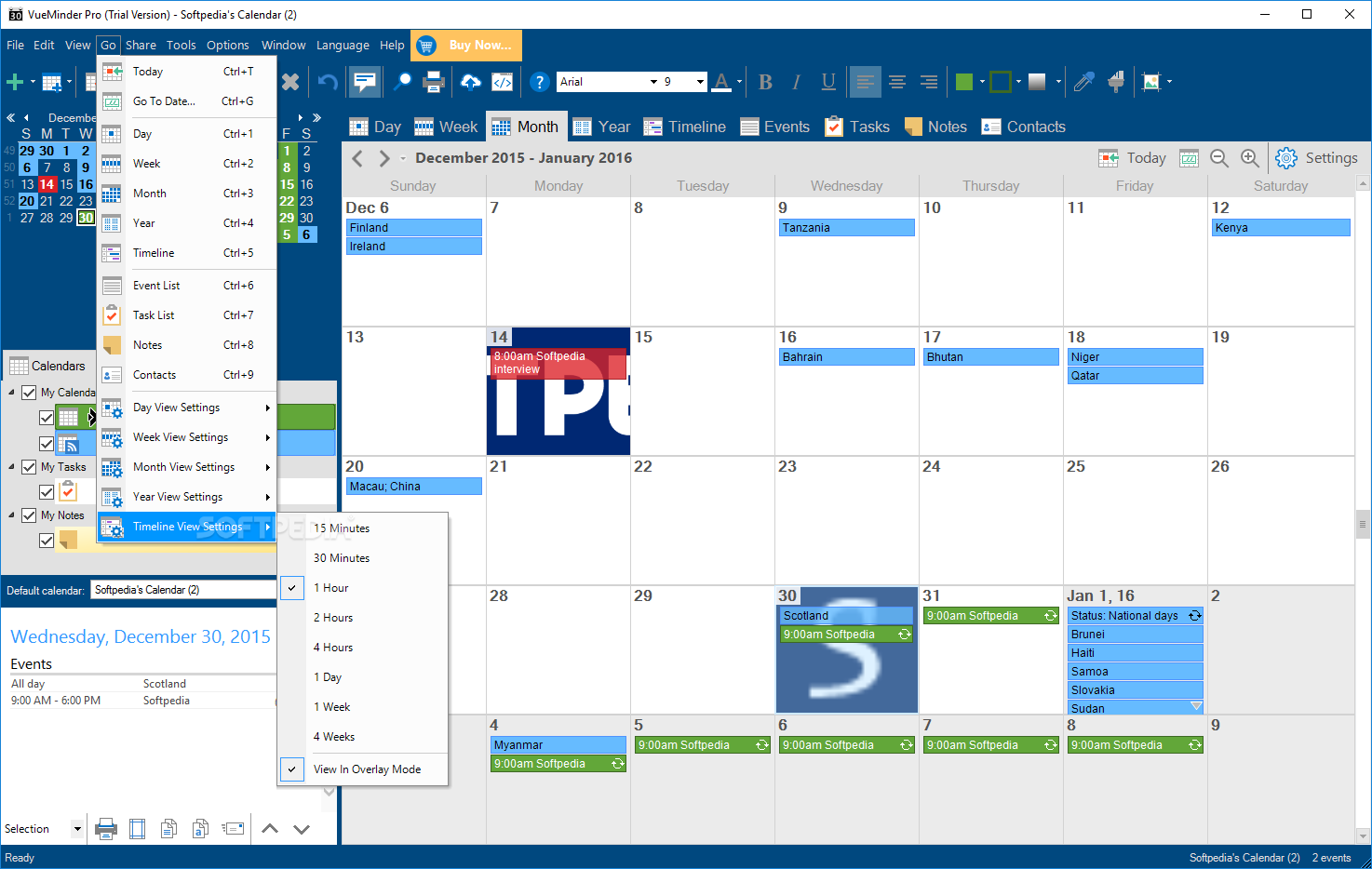1372x869 pixels.
Task: Apply bold formatting
Action: (x=765, y=82)
